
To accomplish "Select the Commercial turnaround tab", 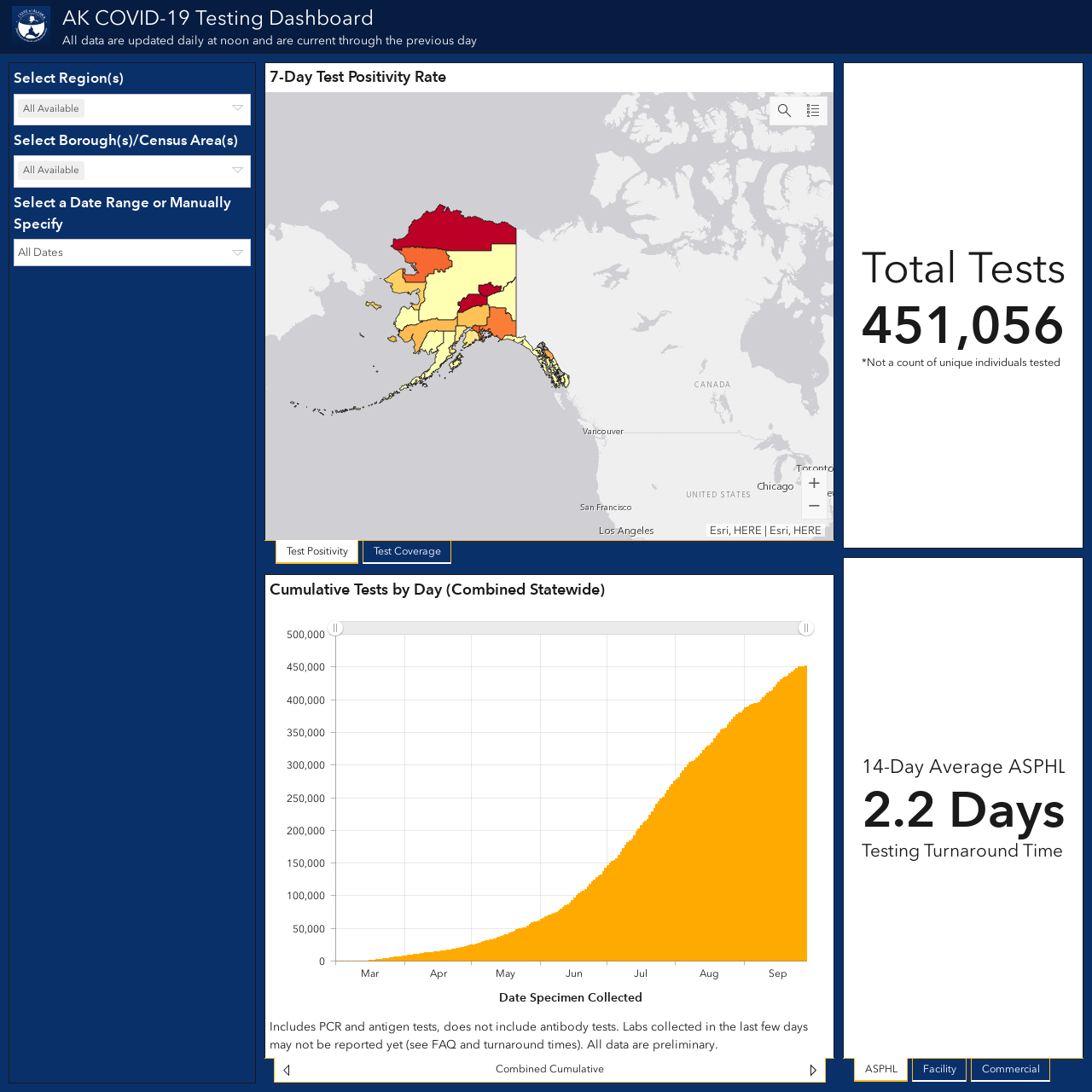I will tap(1010, 1069).
